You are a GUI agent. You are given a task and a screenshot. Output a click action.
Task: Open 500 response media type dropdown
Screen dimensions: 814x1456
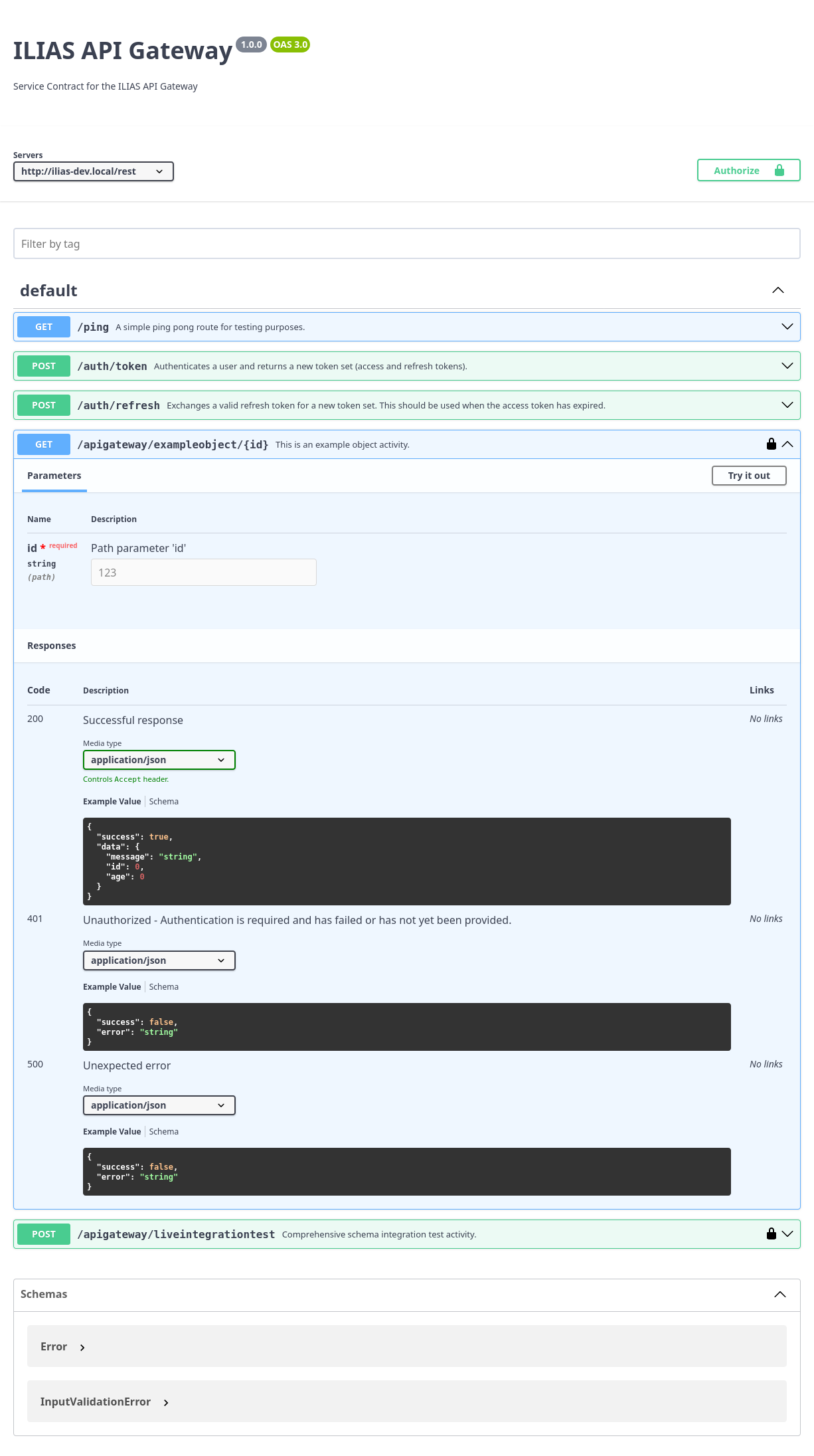click(x=159, y=1105)
